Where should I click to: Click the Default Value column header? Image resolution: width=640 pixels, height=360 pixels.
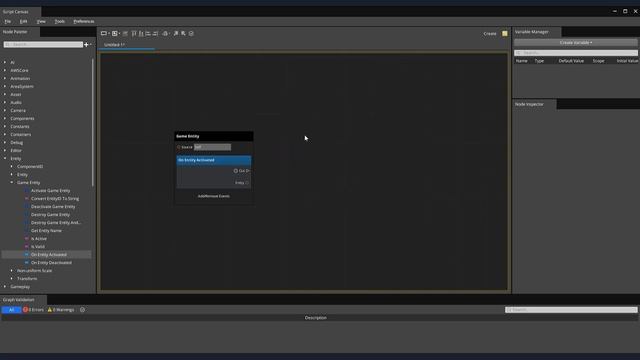571,61
